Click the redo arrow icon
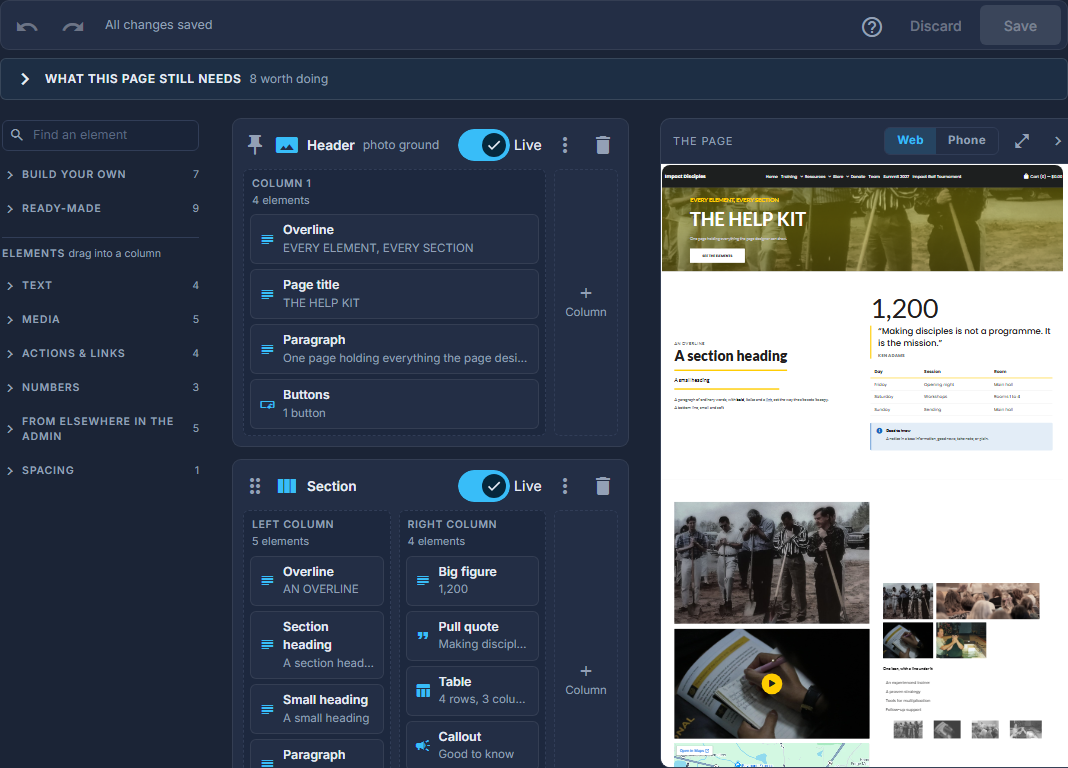The width and height of the screenshot is (1068, 768). pyautogui.click(x=73, y=26)
